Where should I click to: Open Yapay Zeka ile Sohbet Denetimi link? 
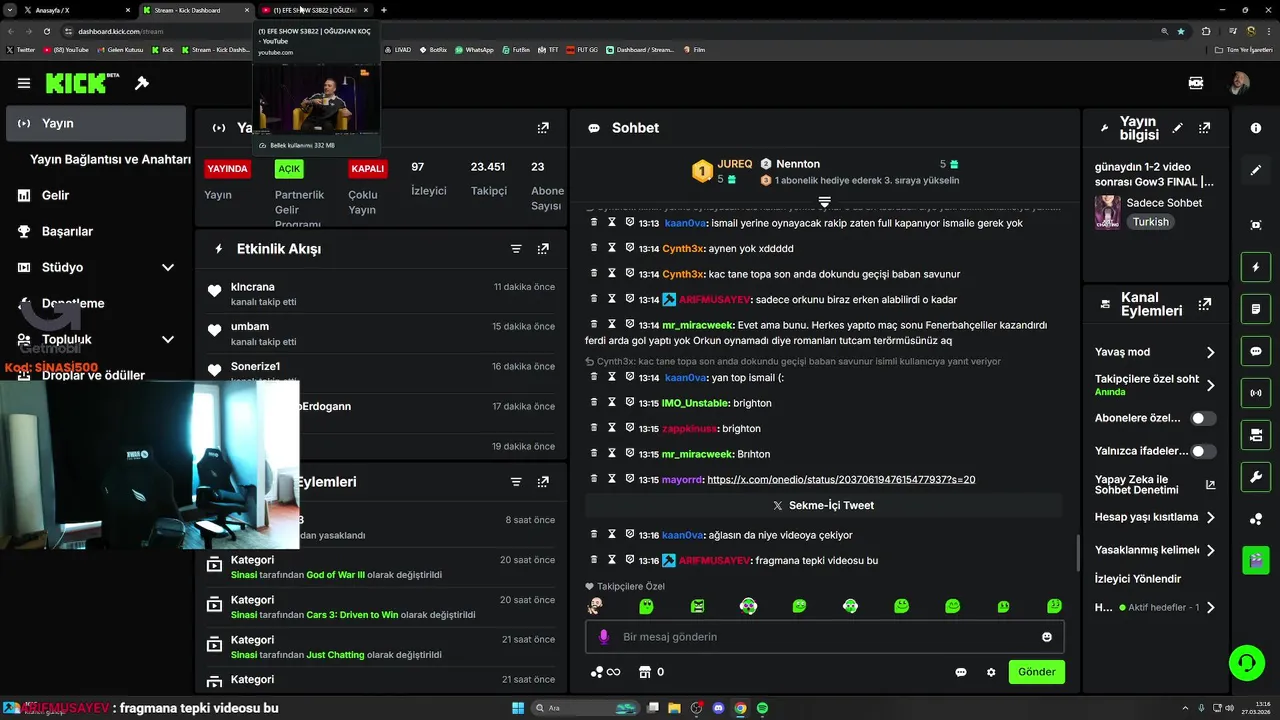1155,485
